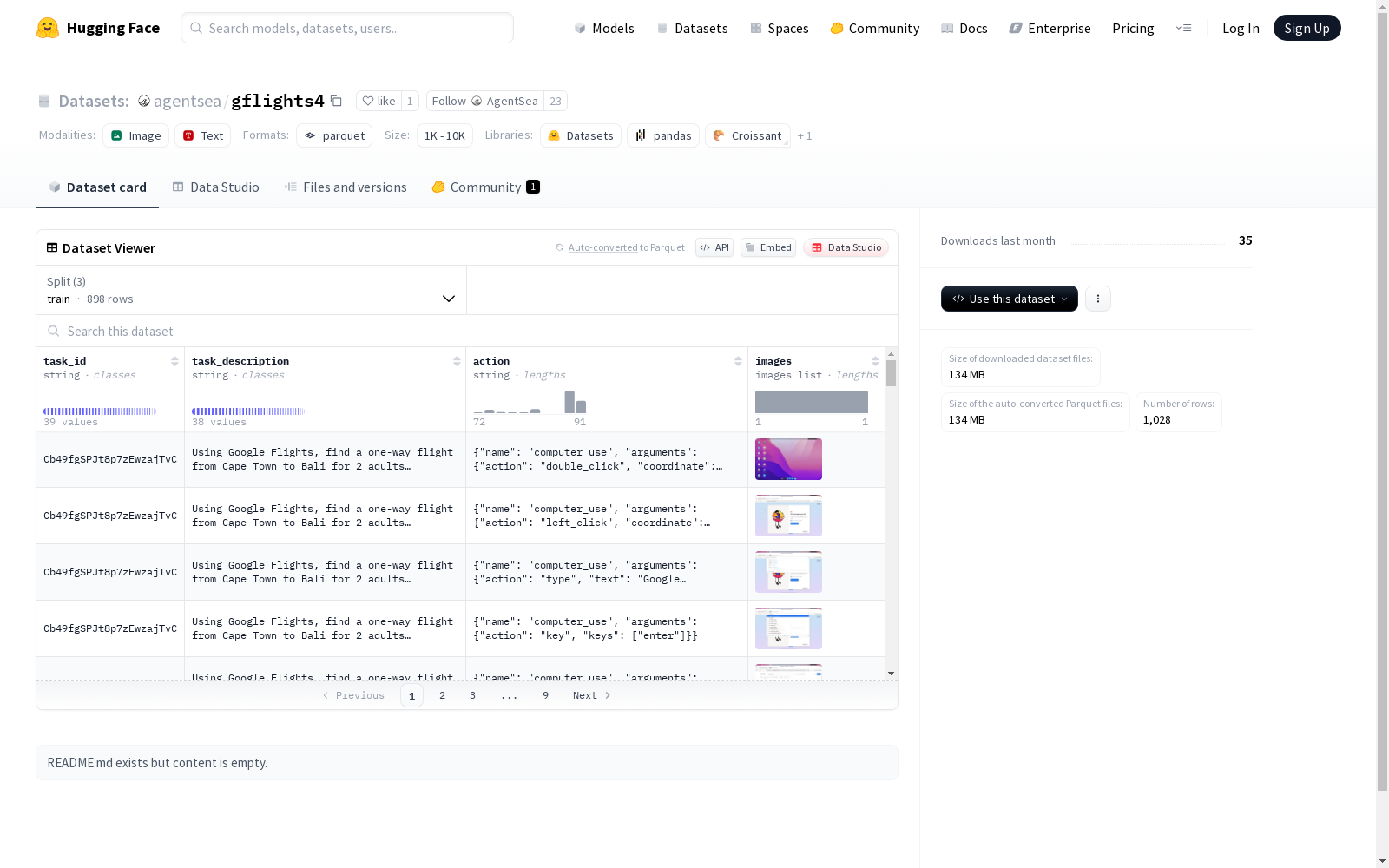Viewport: 1389px width, 868px height.
Task: Select the Datasets library tag
Action: (581, 135)
